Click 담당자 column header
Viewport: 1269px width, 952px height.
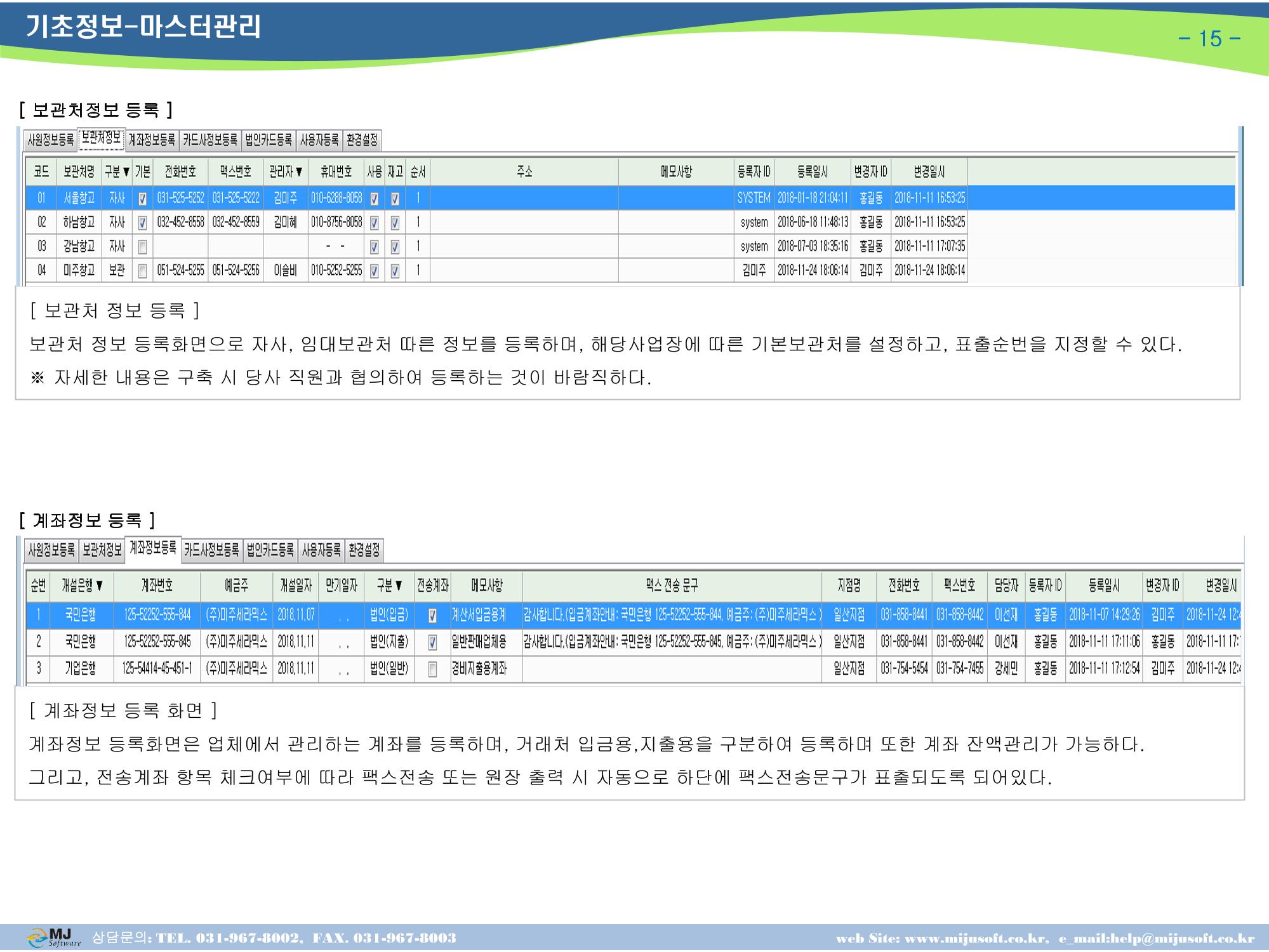point(1006,585)
